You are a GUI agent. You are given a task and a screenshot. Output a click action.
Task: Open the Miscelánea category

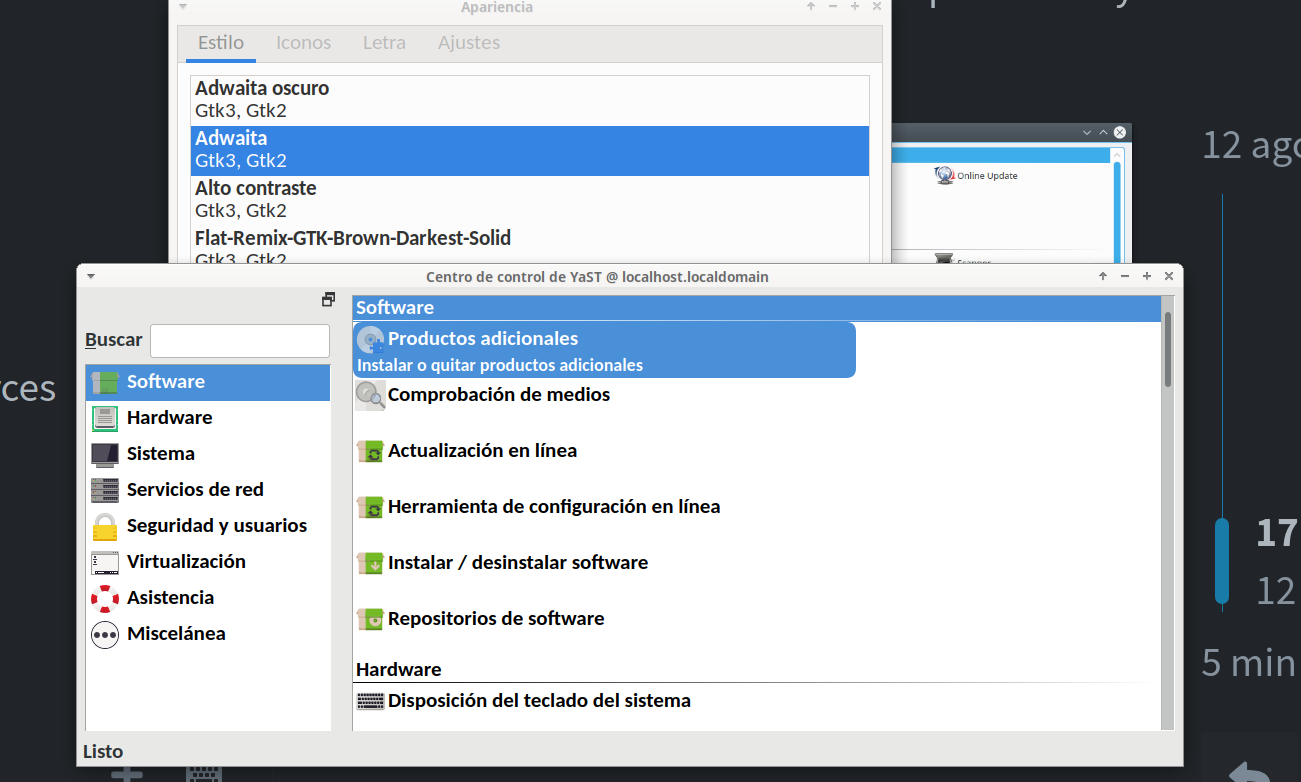(x=175, y=634)
